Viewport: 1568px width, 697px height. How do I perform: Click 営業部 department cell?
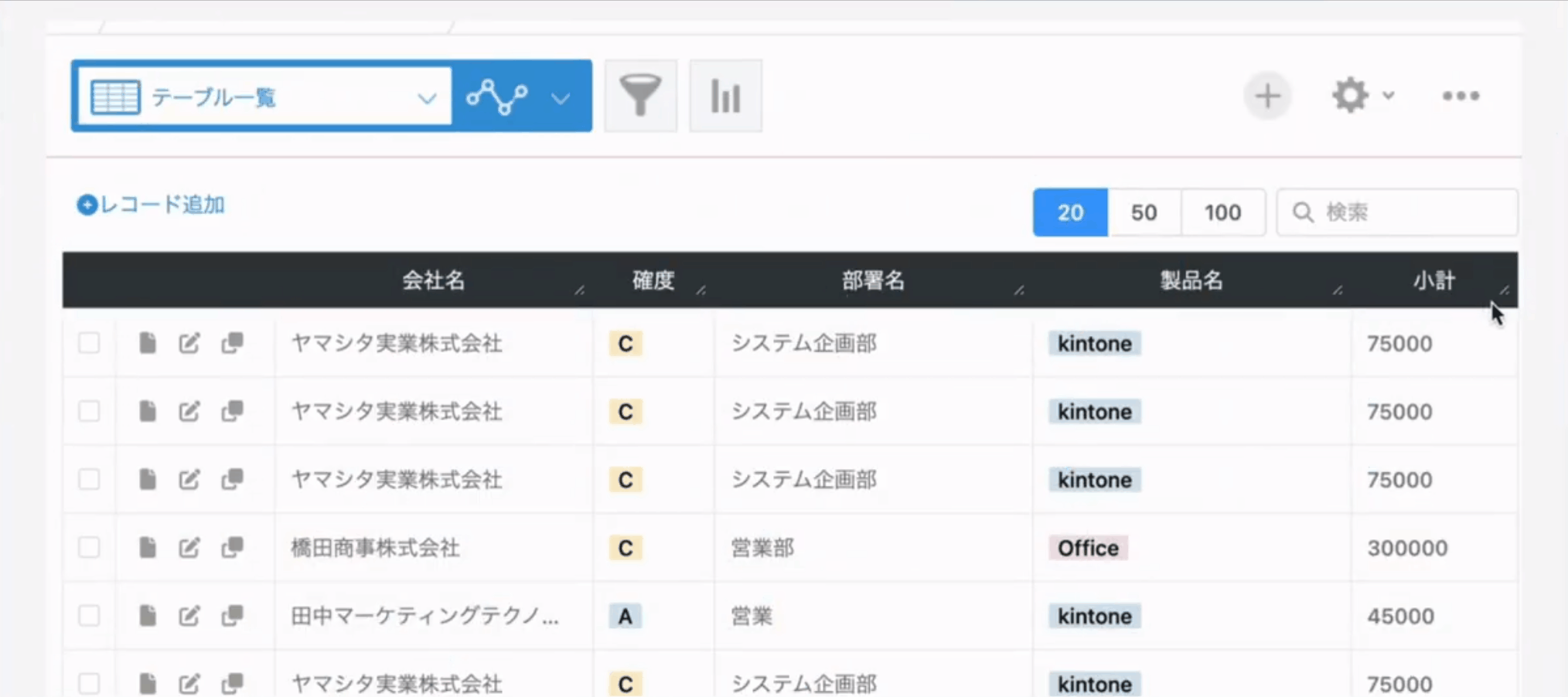(x=762, y=548)
